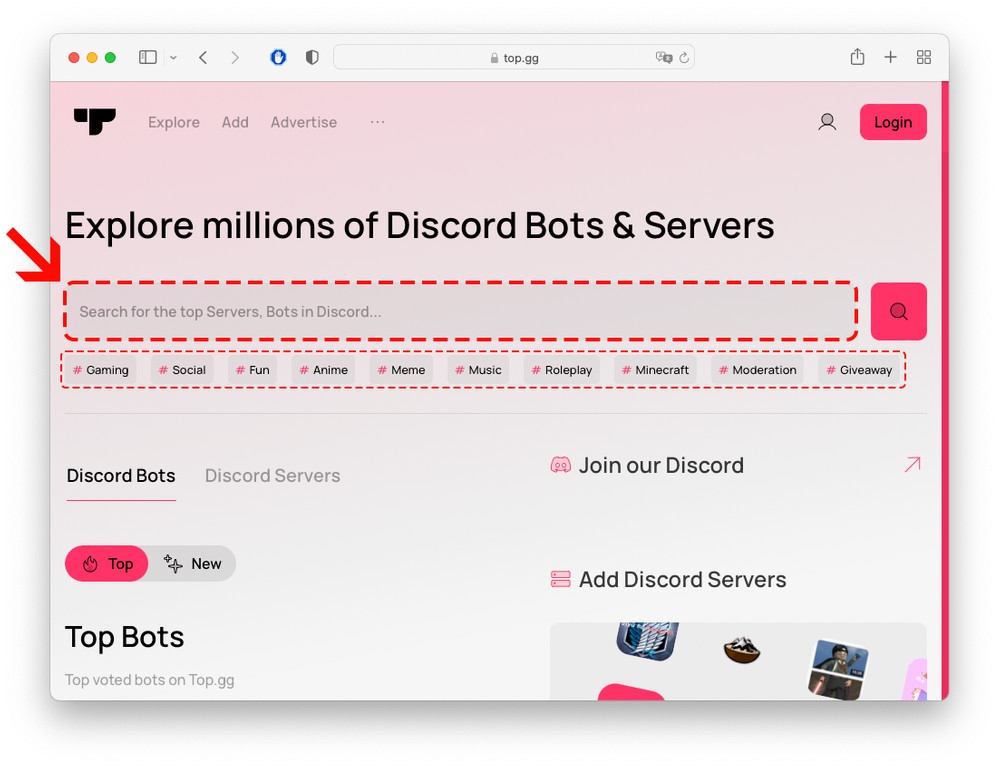Select the Moderation tag
Viewport: 1000px width, 768px height.
(758, 370)
